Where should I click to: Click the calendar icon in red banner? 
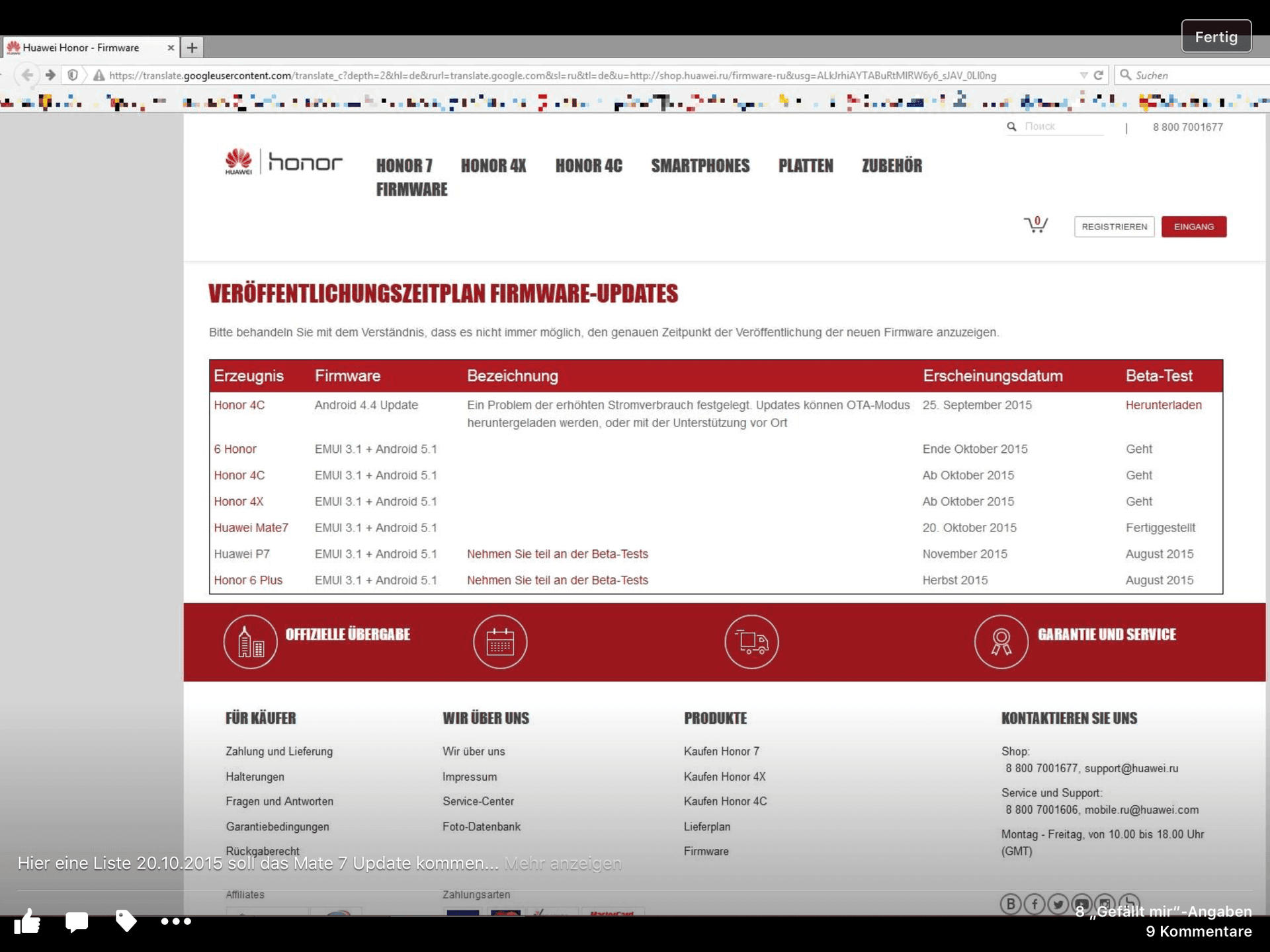point(500,641)
